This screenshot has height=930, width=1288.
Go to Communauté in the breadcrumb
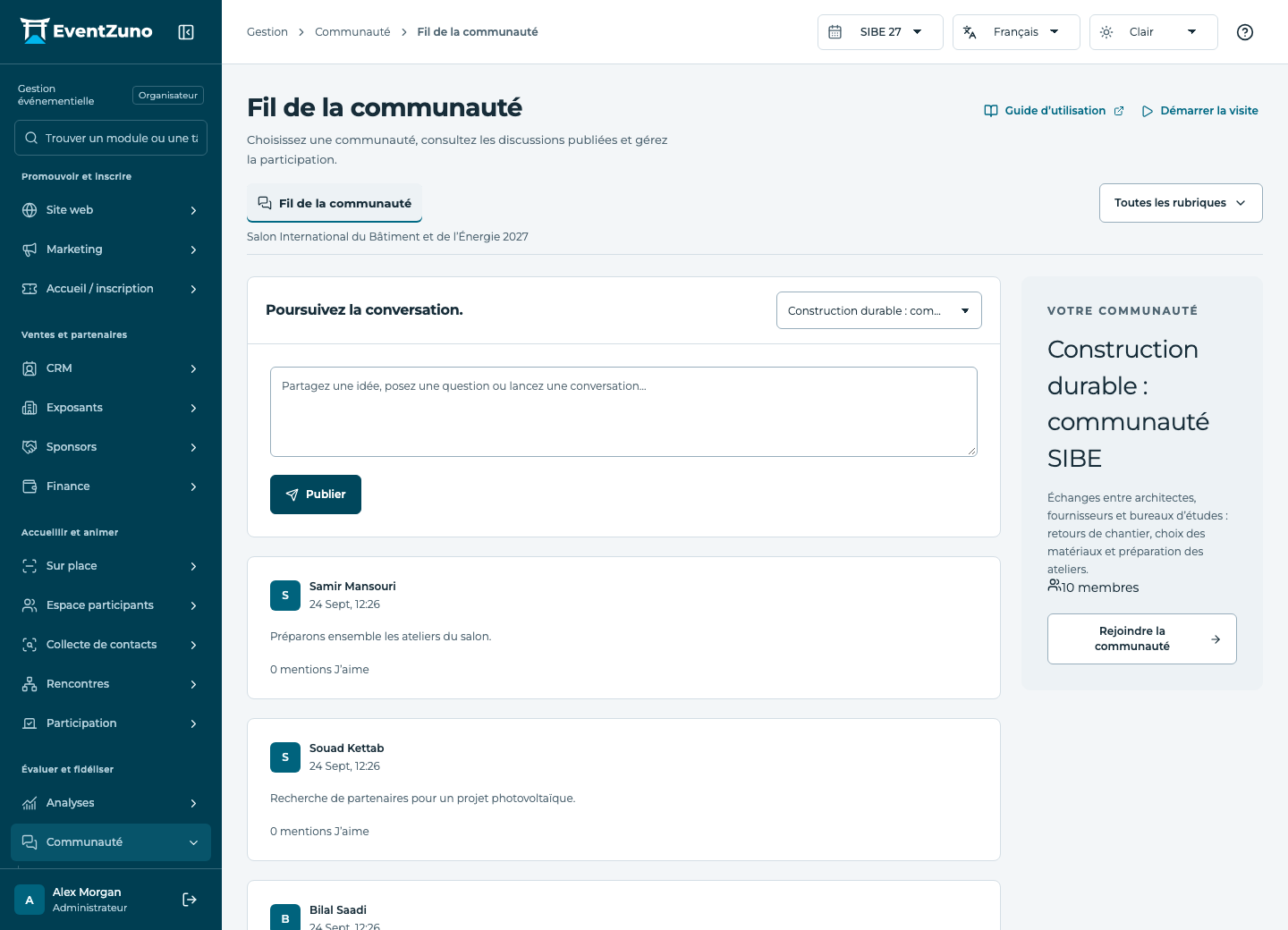(x=352, y=32)
